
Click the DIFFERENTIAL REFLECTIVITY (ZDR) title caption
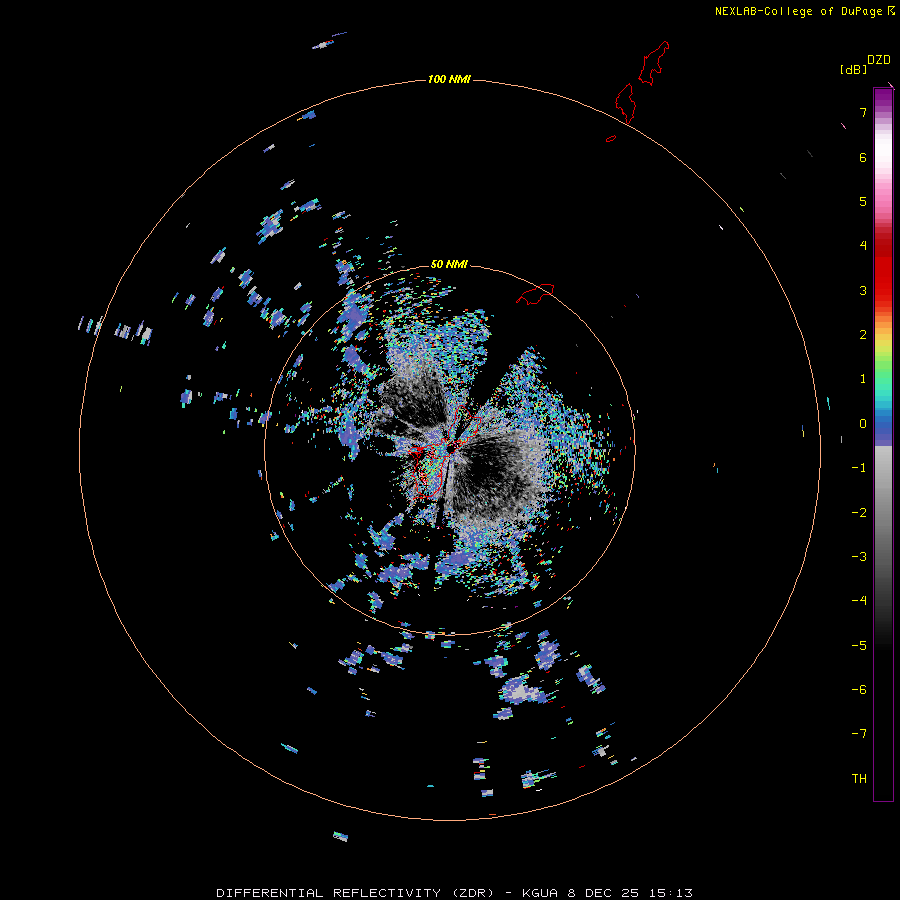(355, 893)
